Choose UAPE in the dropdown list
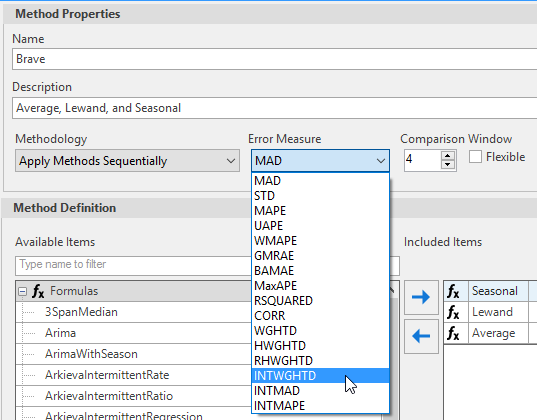 pyautogui.click(x=320, y=226)
